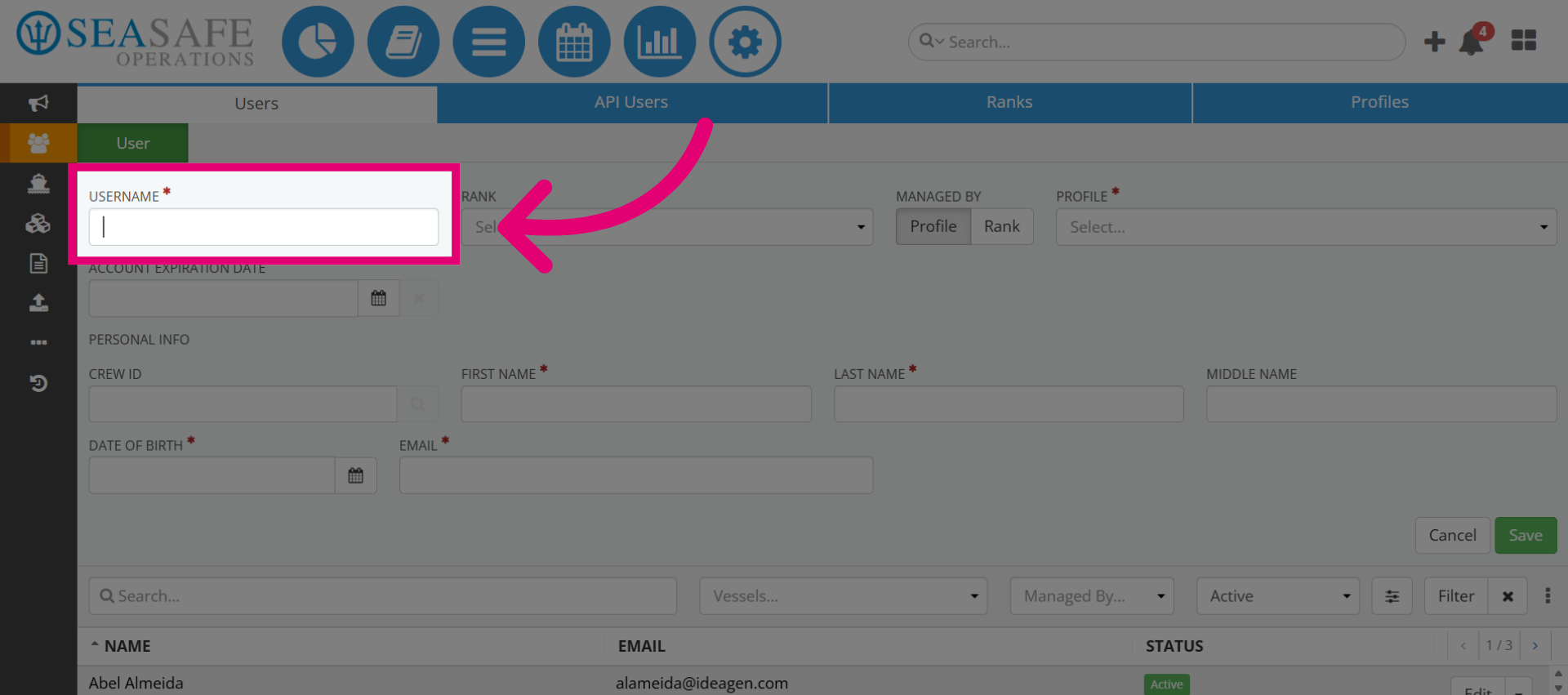The height and width of the screenshot is (695, 1568).
Task: Set Managed By to Rank
Action: [x=1002, y=226]
